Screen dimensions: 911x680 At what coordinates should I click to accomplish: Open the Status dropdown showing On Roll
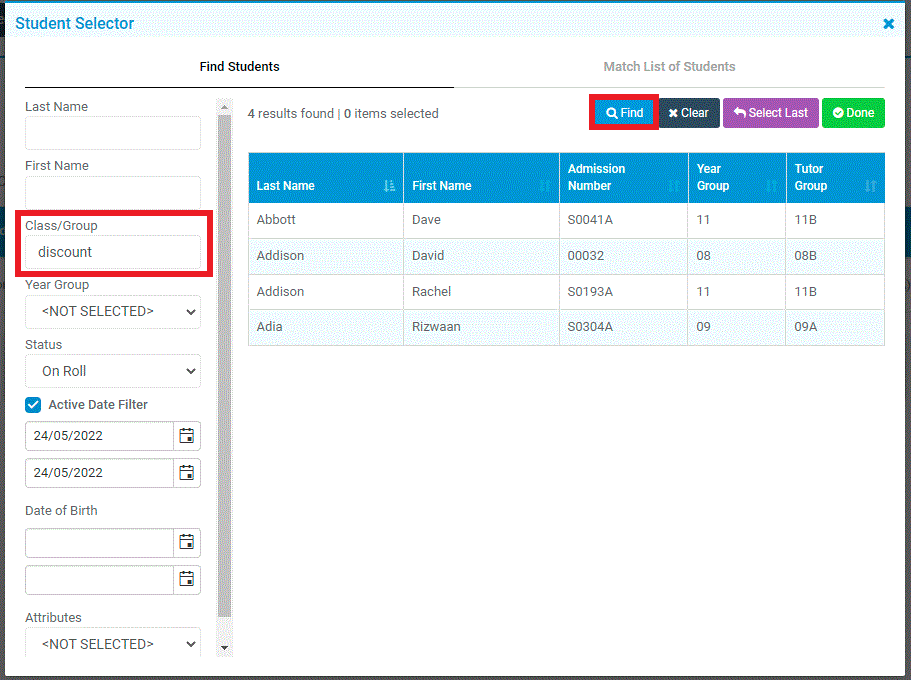[x=113, y=371]
